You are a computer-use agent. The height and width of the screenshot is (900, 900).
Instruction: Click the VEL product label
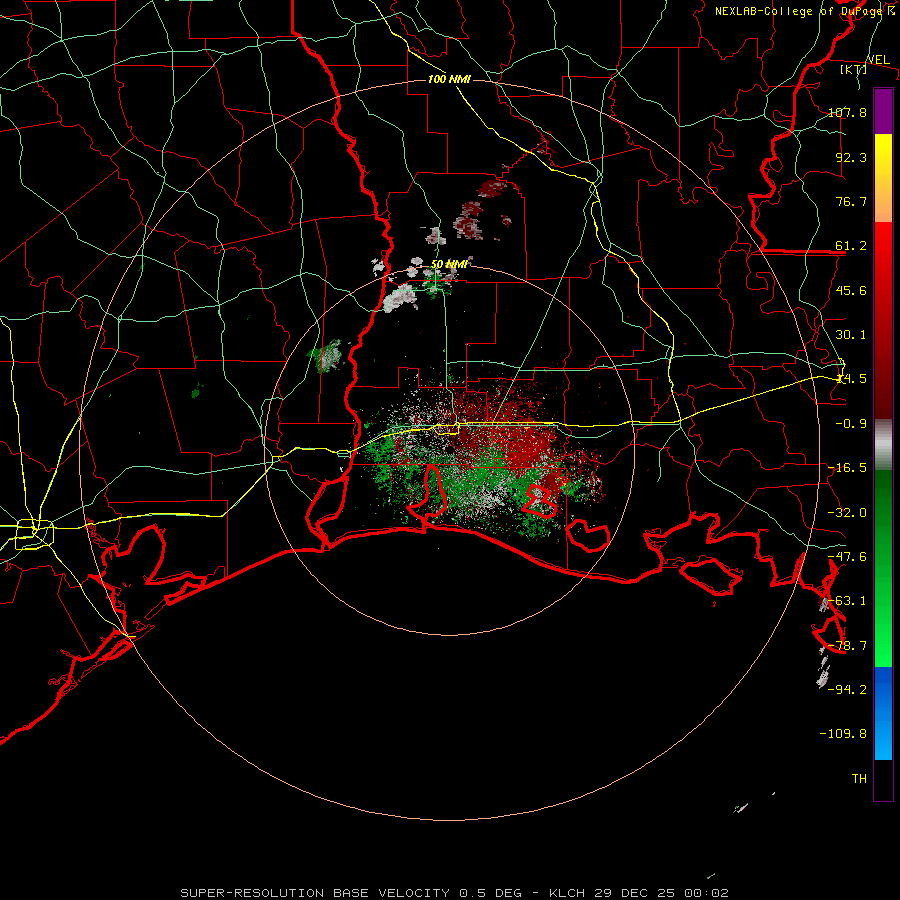pyautogui.click(x=878, y=60)
